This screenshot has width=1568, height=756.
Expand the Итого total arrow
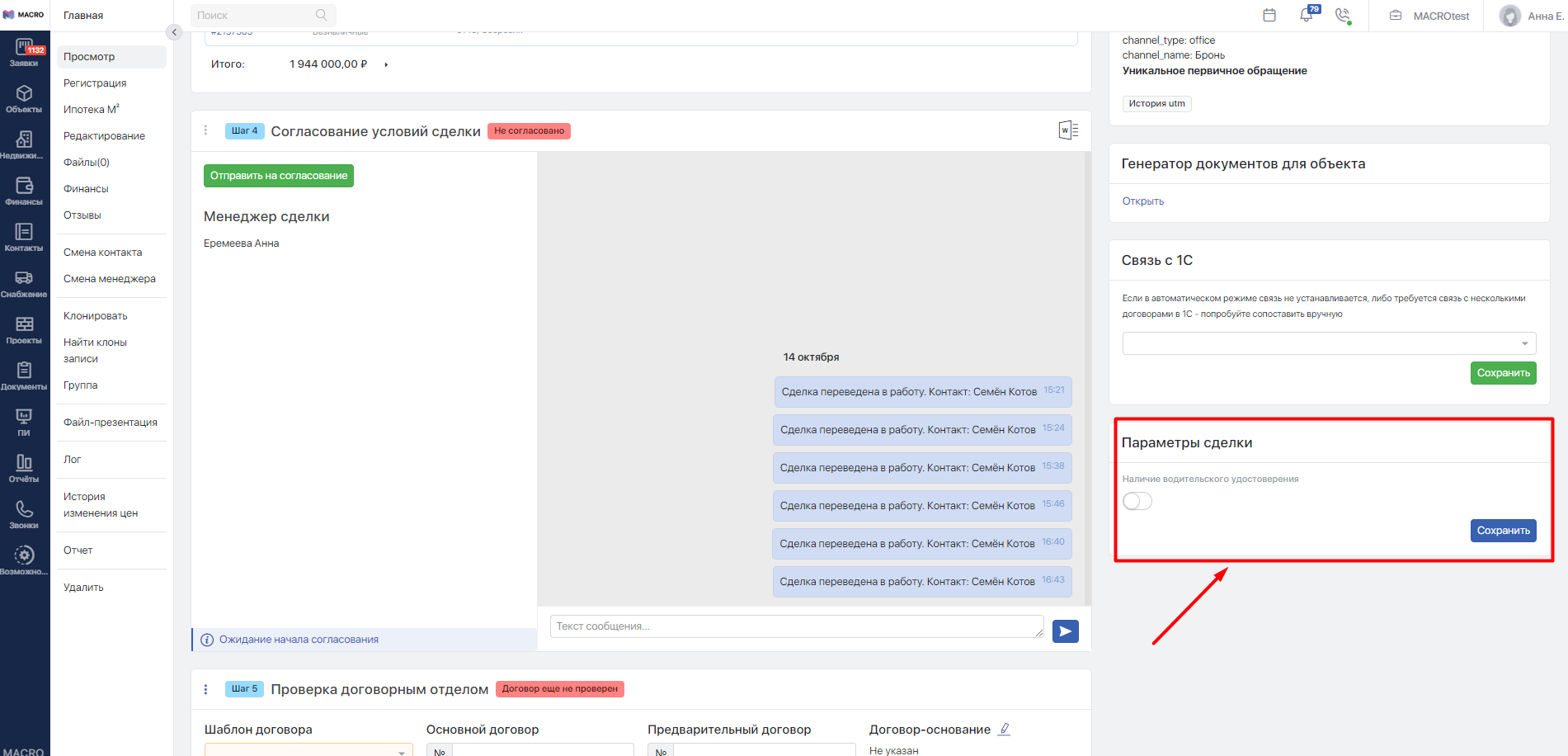(x=386, y=64)
